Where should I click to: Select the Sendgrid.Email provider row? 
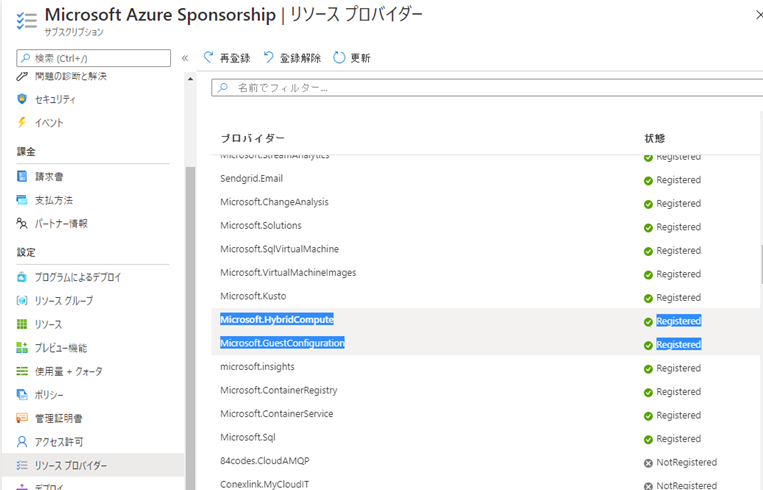click(x=486, y=179)
